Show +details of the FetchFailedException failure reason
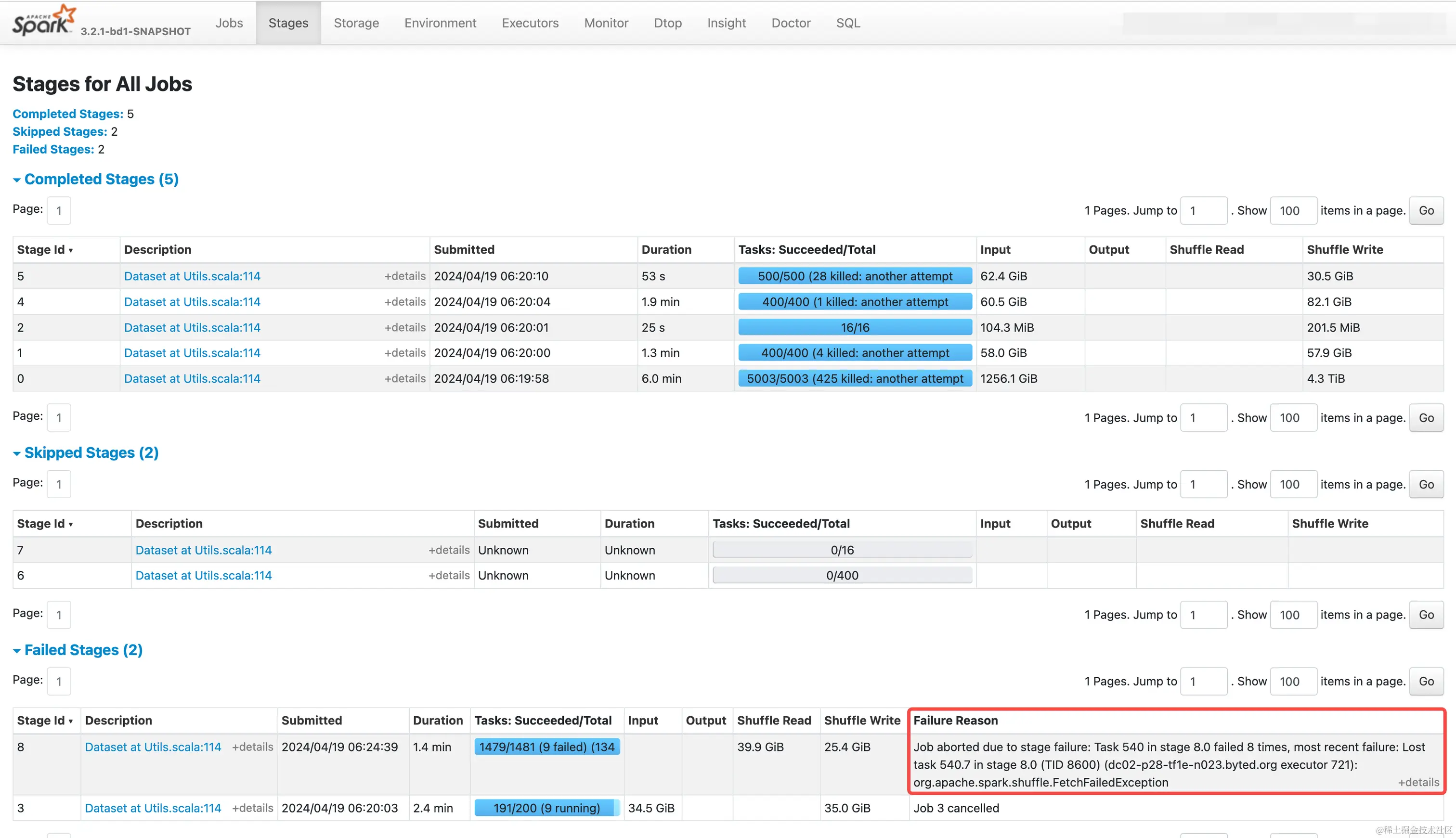Viewport: 1456px width, 838px height. click(1418, 782)
